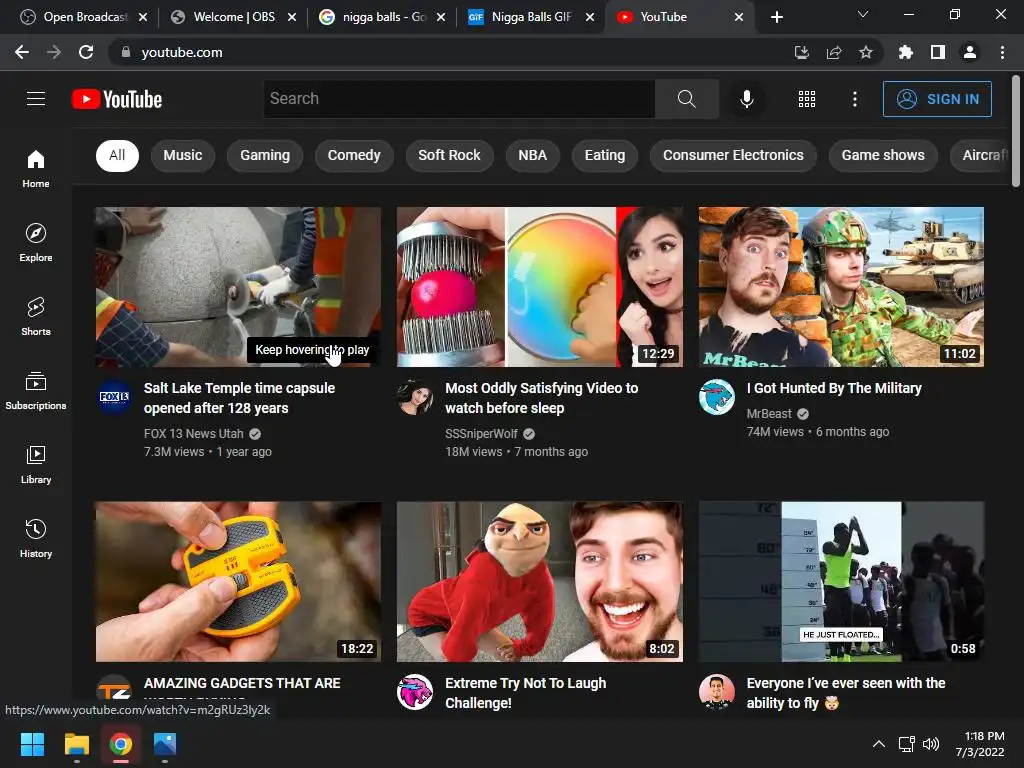Play the 11:02 military tank thumbnail

click(841, 287)
